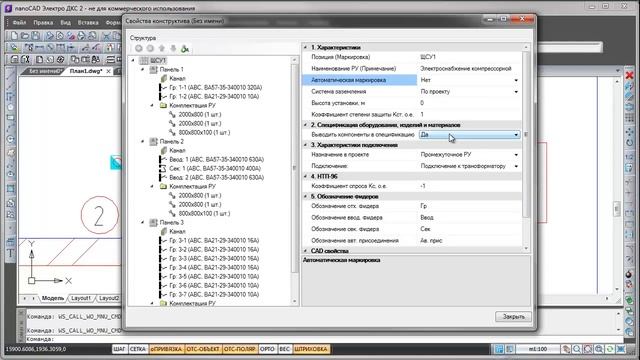
Task: Click the New document icon in main toolbar
Action: [x=14, y=36]
